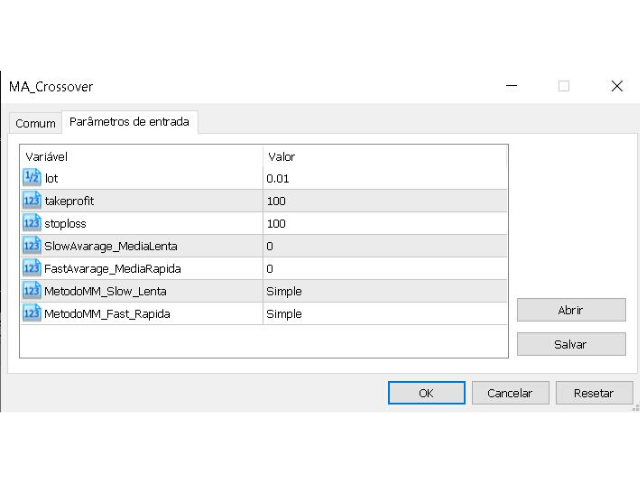This screenshot has height=480, width=640.
Task: Select the Parâmetros de entrada tab
Action: 129,122
